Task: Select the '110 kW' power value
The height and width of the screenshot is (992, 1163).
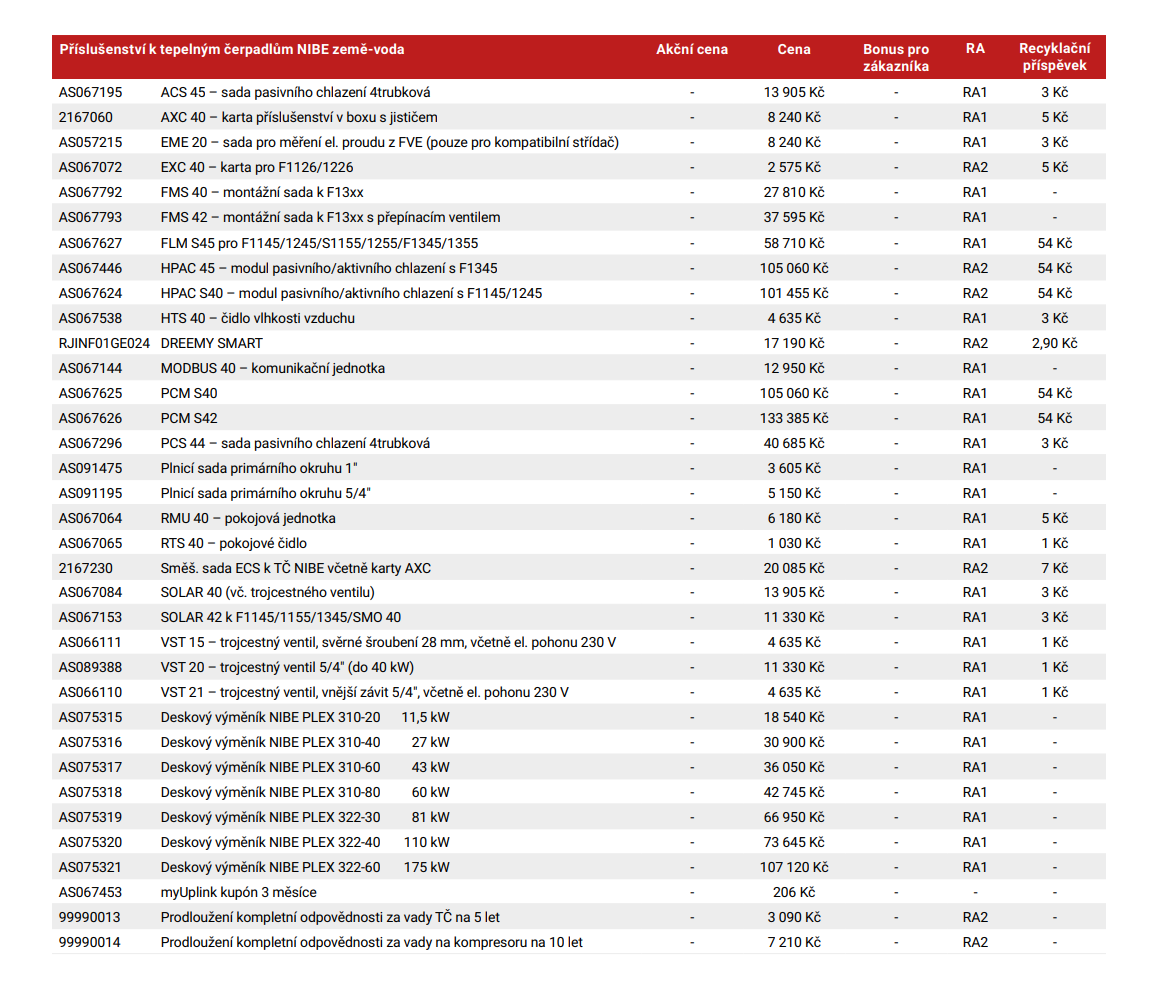Action: pyautogui.click(x=426, y=843)
